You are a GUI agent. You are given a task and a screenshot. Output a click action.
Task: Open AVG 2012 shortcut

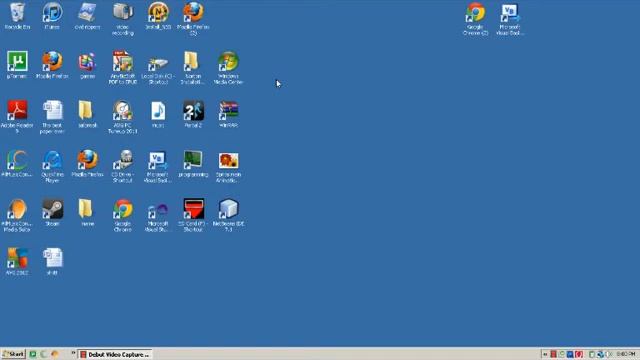[17, 262]
